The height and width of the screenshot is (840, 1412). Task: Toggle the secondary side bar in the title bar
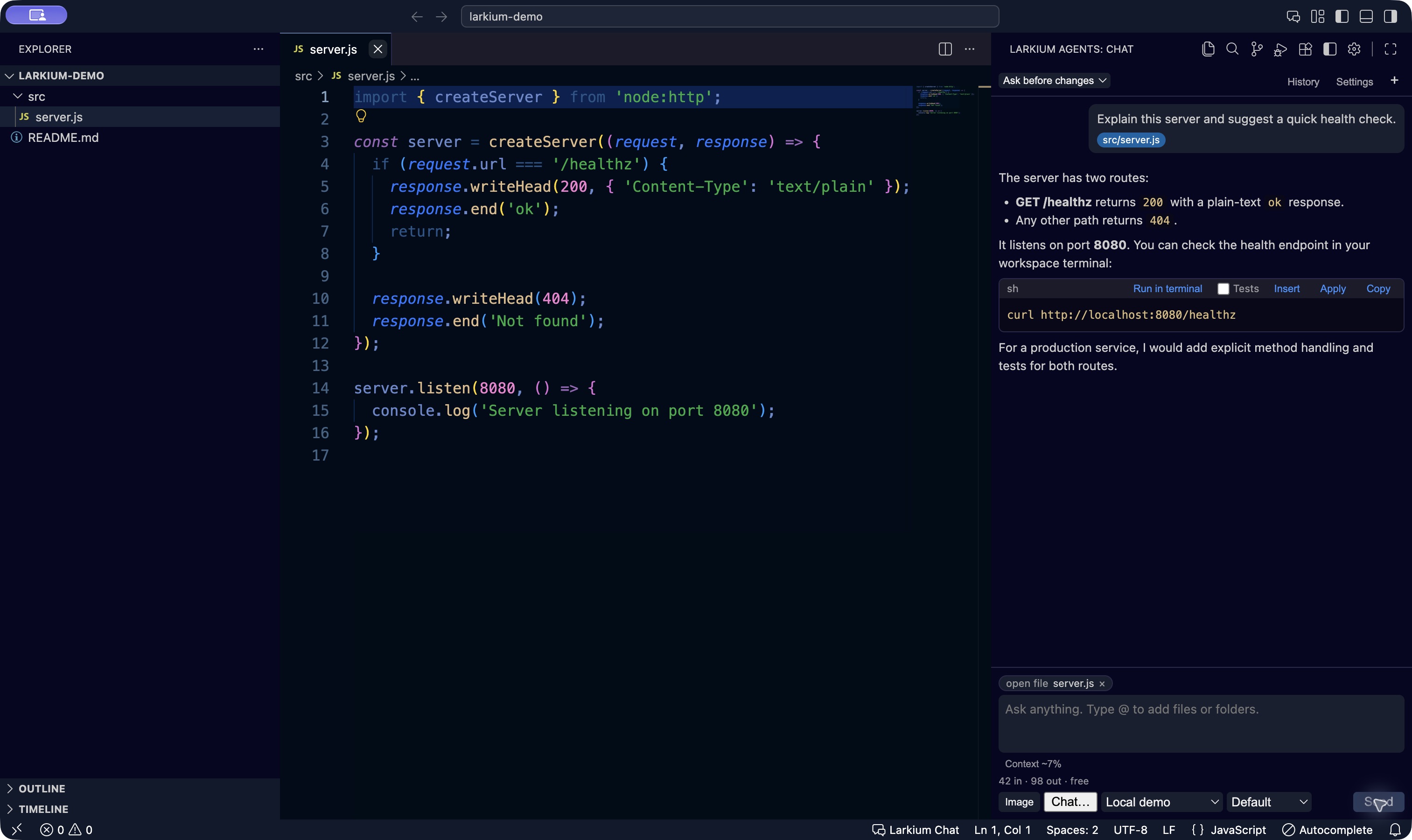1391,16
